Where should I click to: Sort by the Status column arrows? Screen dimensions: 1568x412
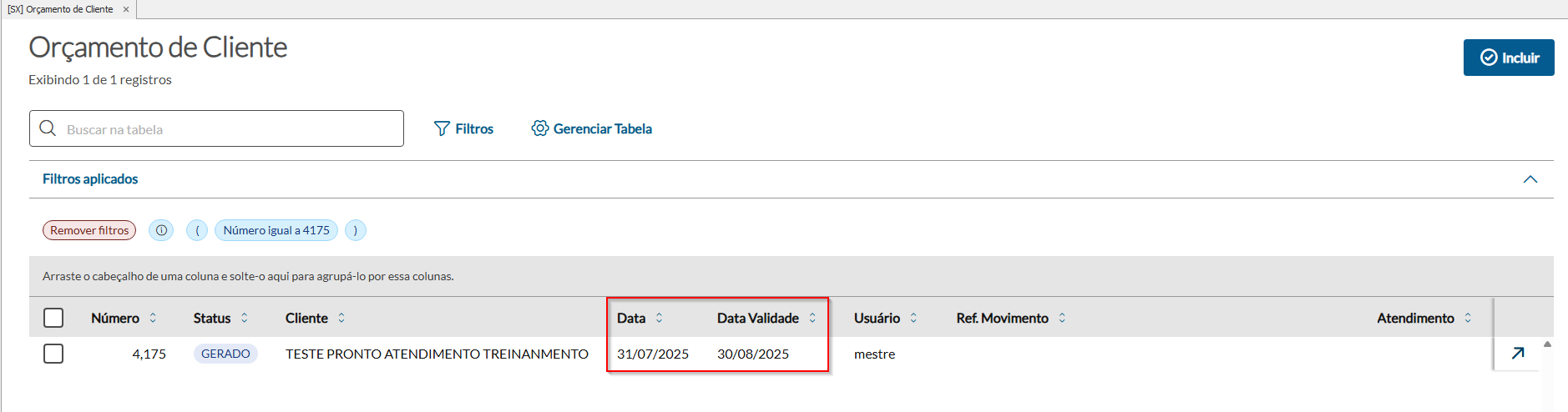coord(245,318)
